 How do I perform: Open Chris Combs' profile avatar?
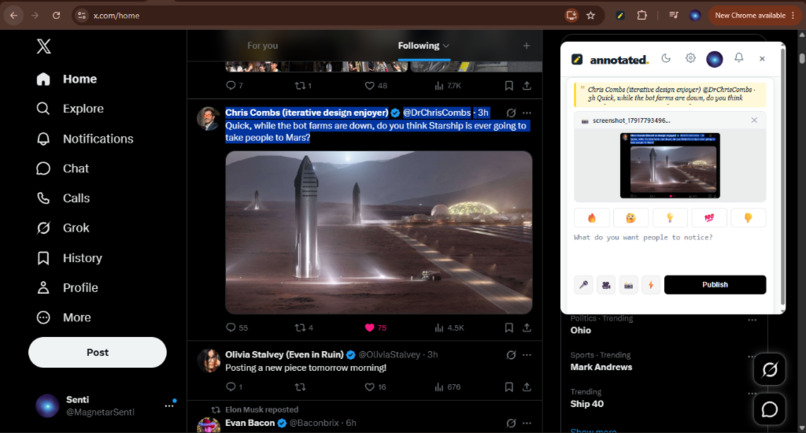(208, 119)
